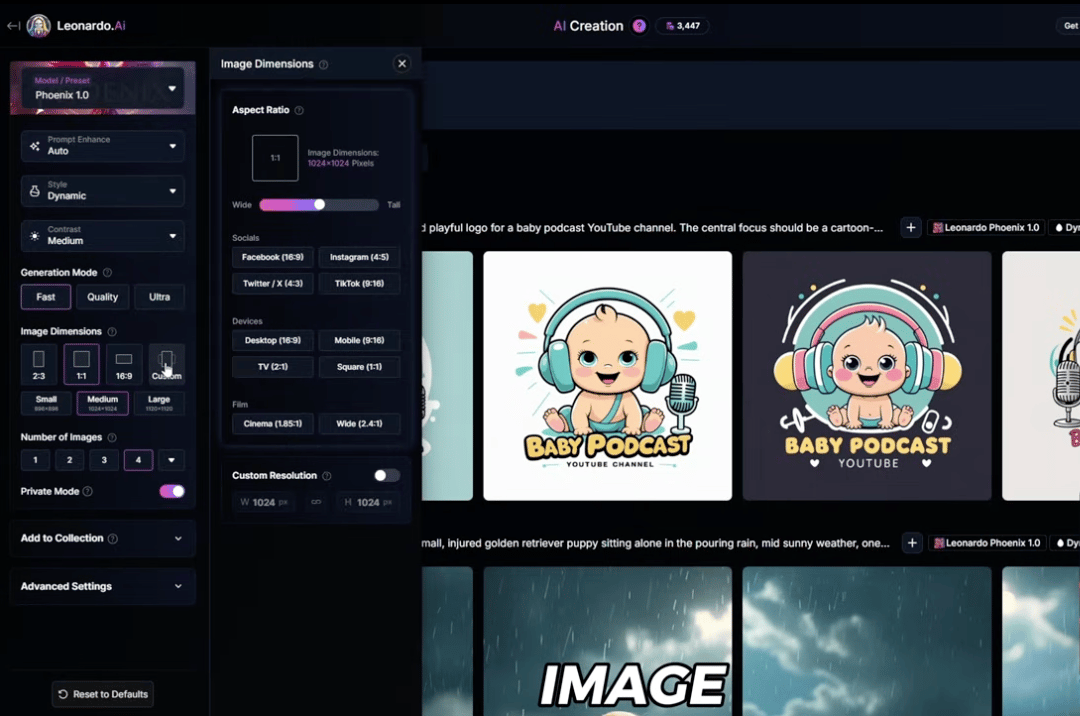Click Leonardo Phoenix 1.0 tag on golden retriever row
Image resolution: width=1080 pixels, height=716 pixels.
[987, 543]
